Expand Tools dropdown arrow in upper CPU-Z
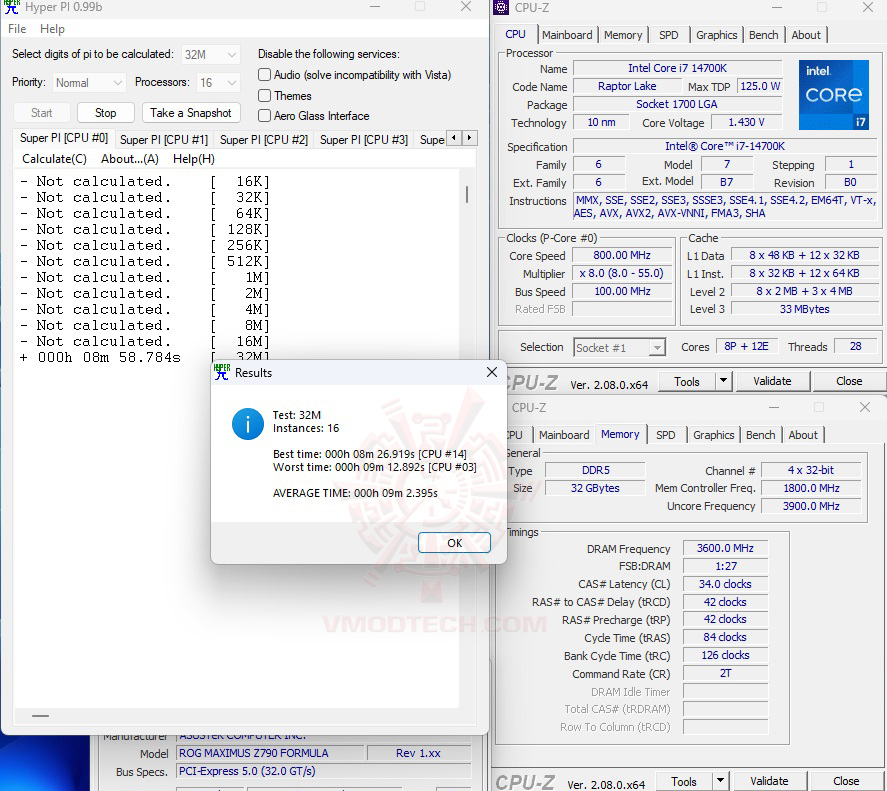This screenshot has width=887, height=791. tap(723, 381)
